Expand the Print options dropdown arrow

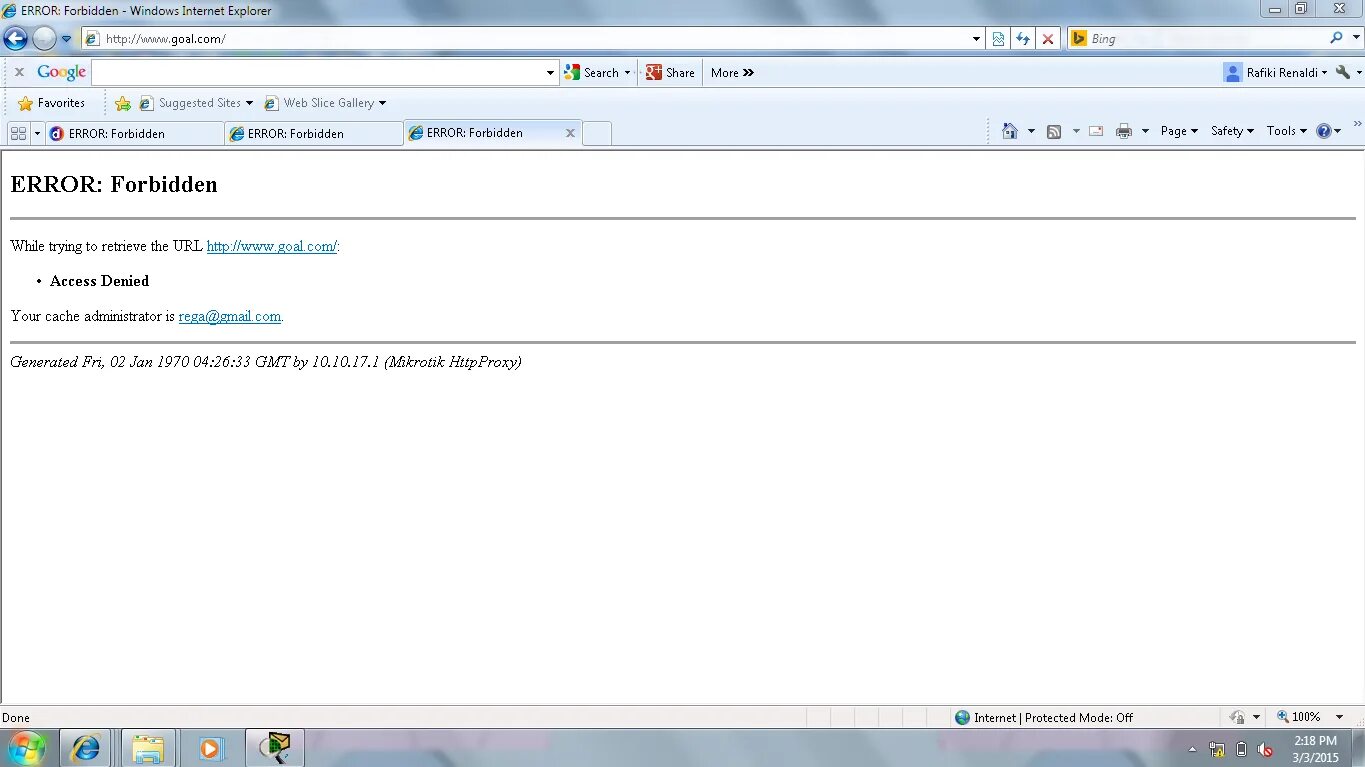pyautogui.click(x=1145, y=131)
